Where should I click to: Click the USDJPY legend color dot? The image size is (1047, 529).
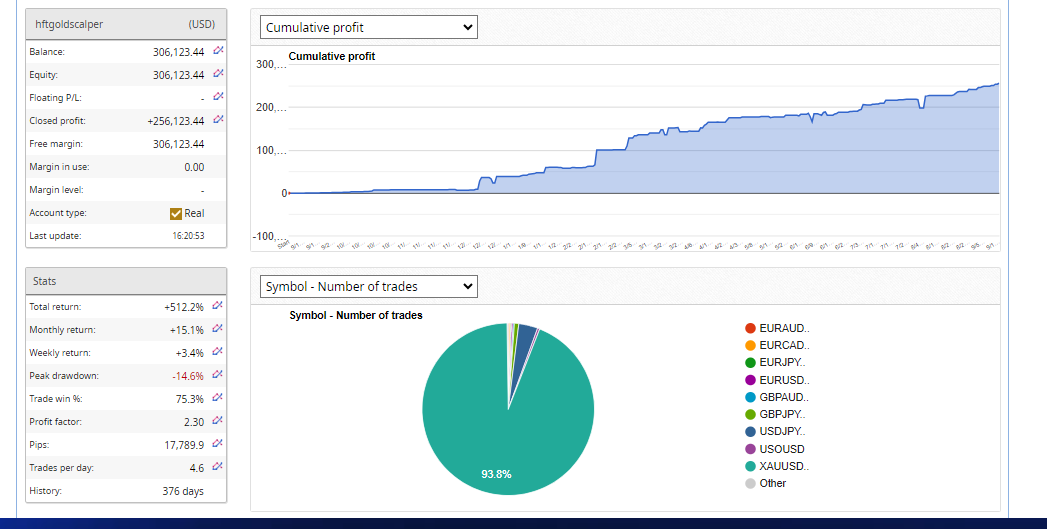[750, 431]
